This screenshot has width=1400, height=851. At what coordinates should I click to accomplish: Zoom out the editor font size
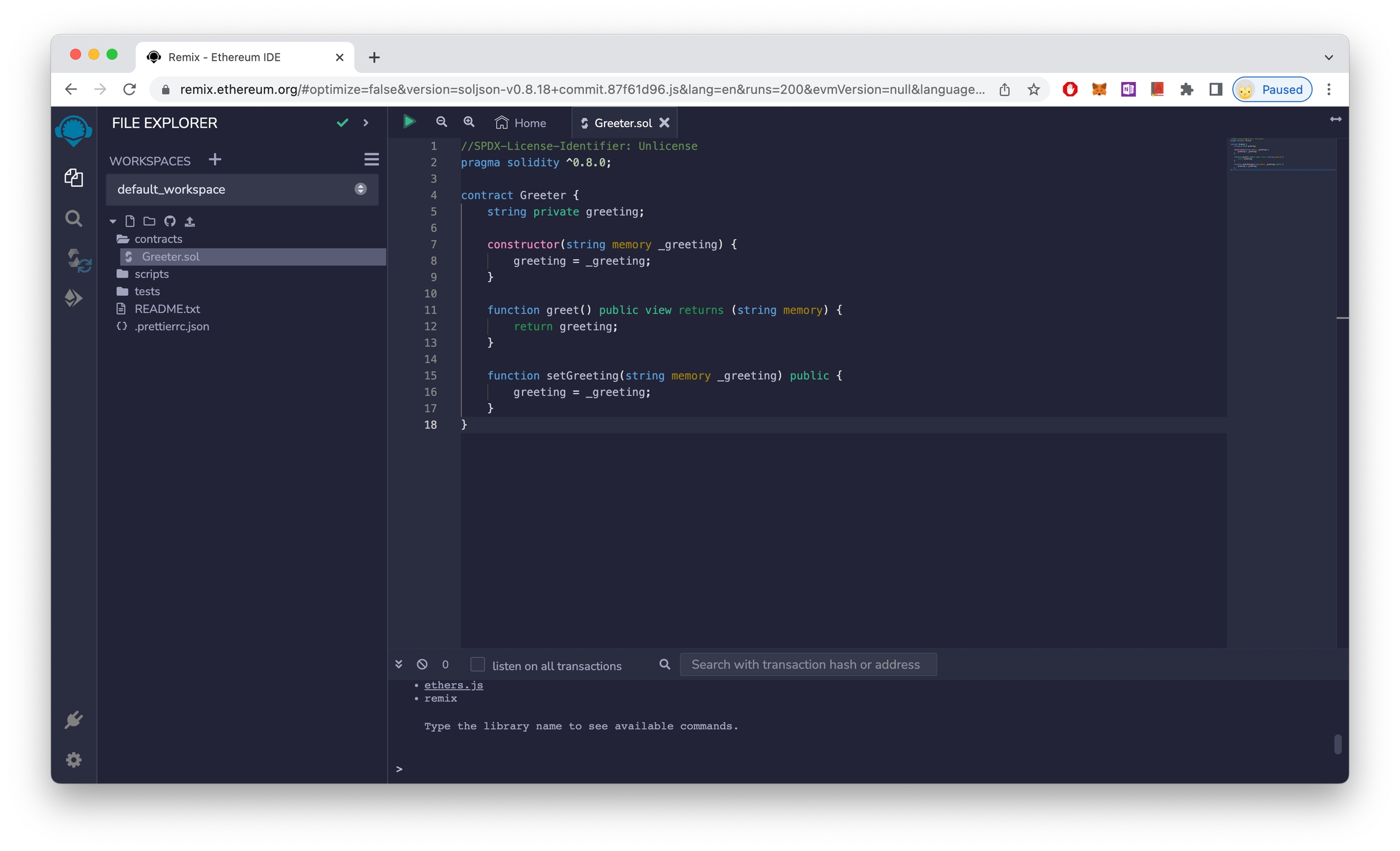tap(442, 122)
